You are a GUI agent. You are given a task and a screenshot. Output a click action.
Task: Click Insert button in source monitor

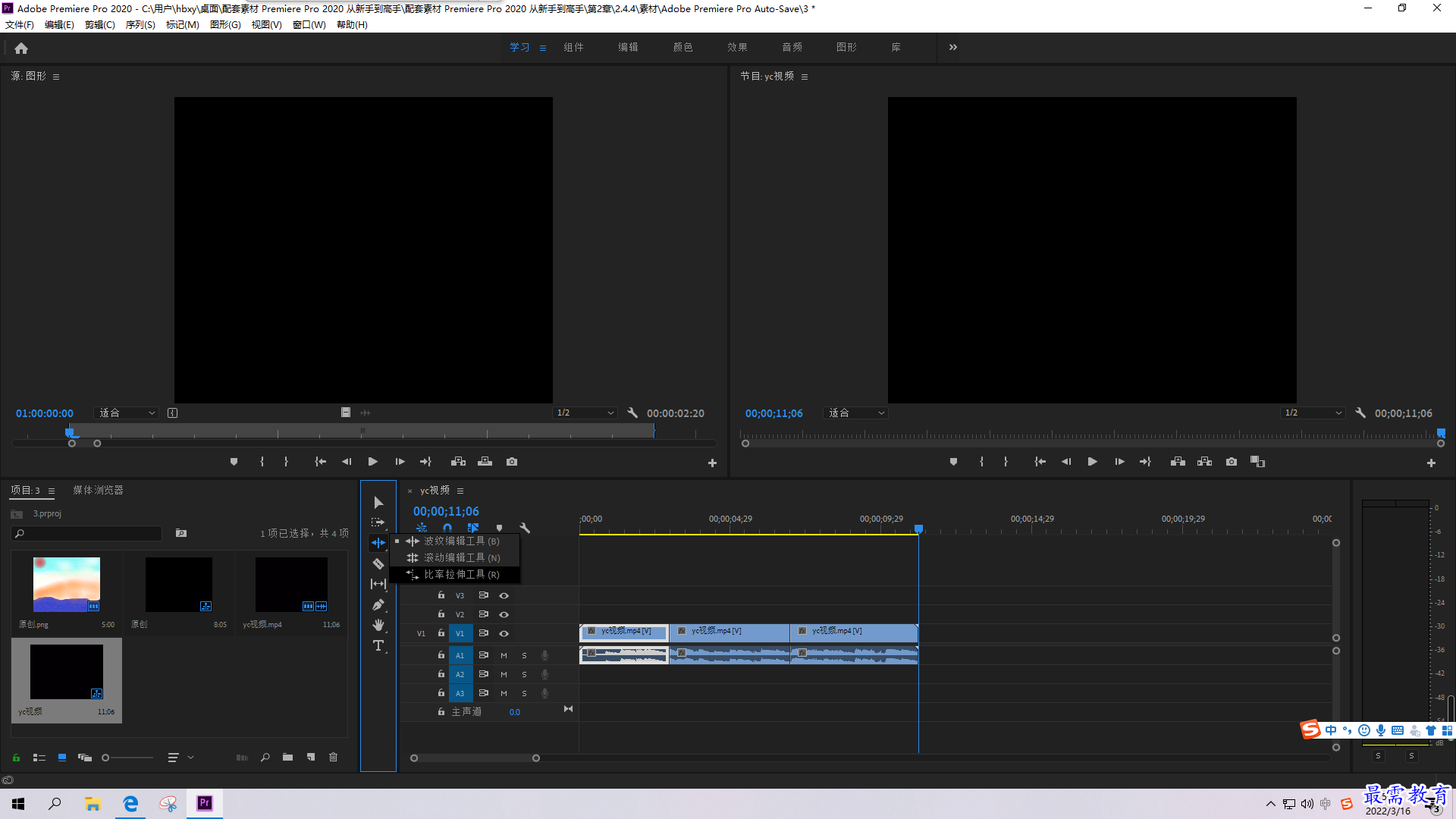coord(458,462)
